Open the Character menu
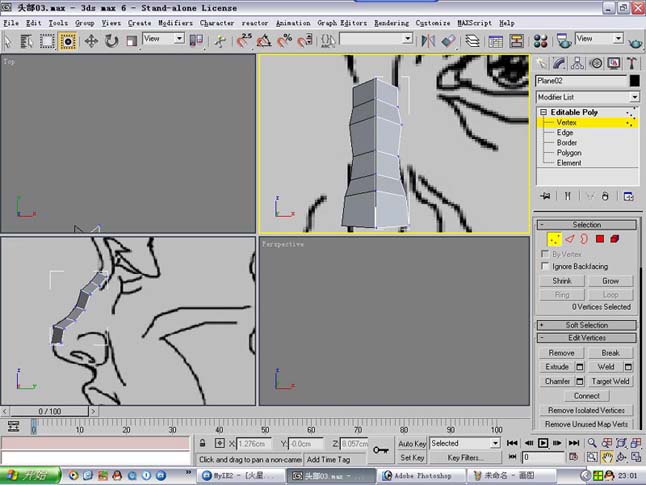Image resolution: width=646 pixels, height=485 pixels. click(217, 23)
